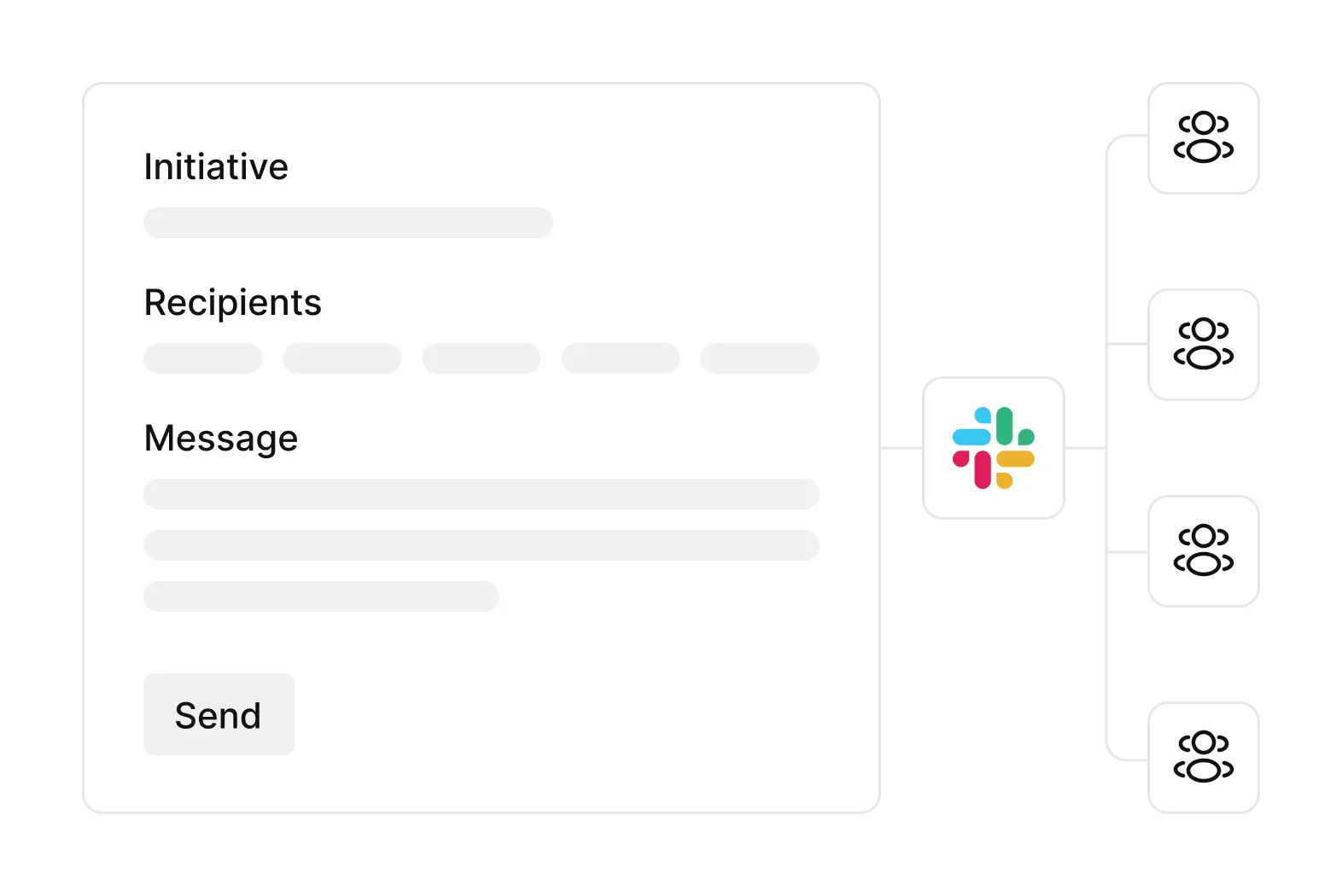Click the short last Message line
Viewport: 1342px width, 896px height.
point(321,596)
